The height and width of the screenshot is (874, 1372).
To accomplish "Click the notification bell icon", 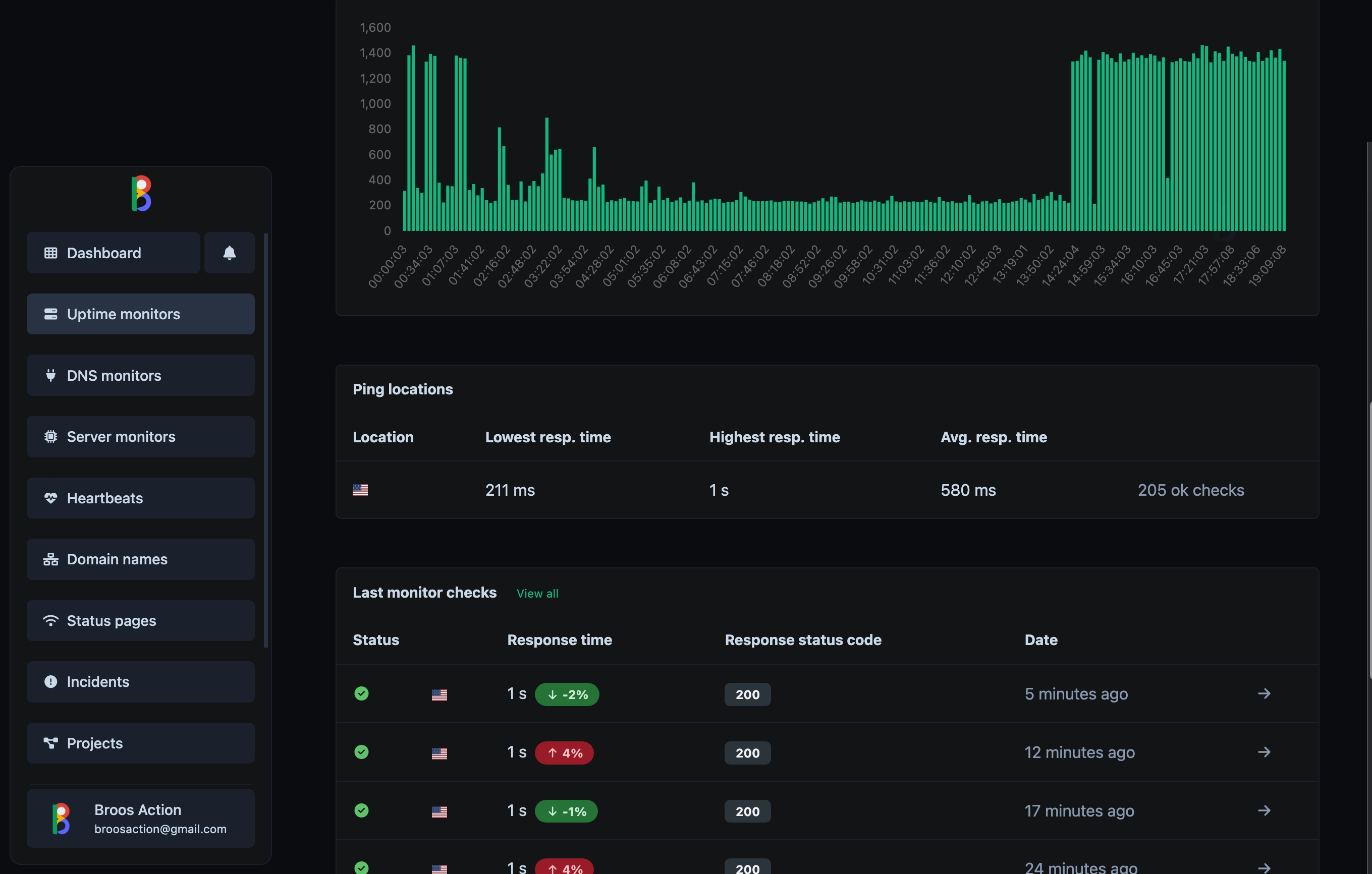I will (229, 253).
